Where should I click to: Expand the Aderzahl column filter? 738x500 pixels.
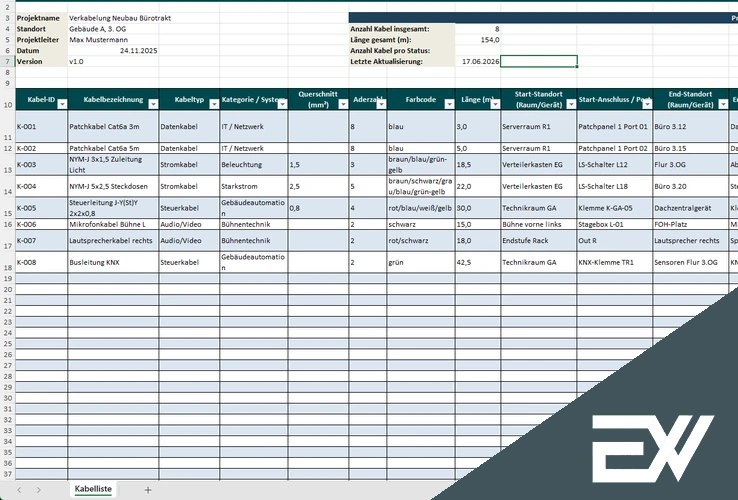(x=381, y=105)
